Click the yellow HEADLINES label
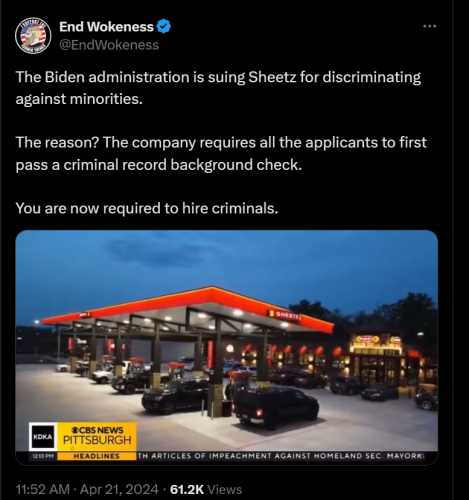The width and height of the screenshot is (469, 500). pyautogui.click(x=97, y=456)
